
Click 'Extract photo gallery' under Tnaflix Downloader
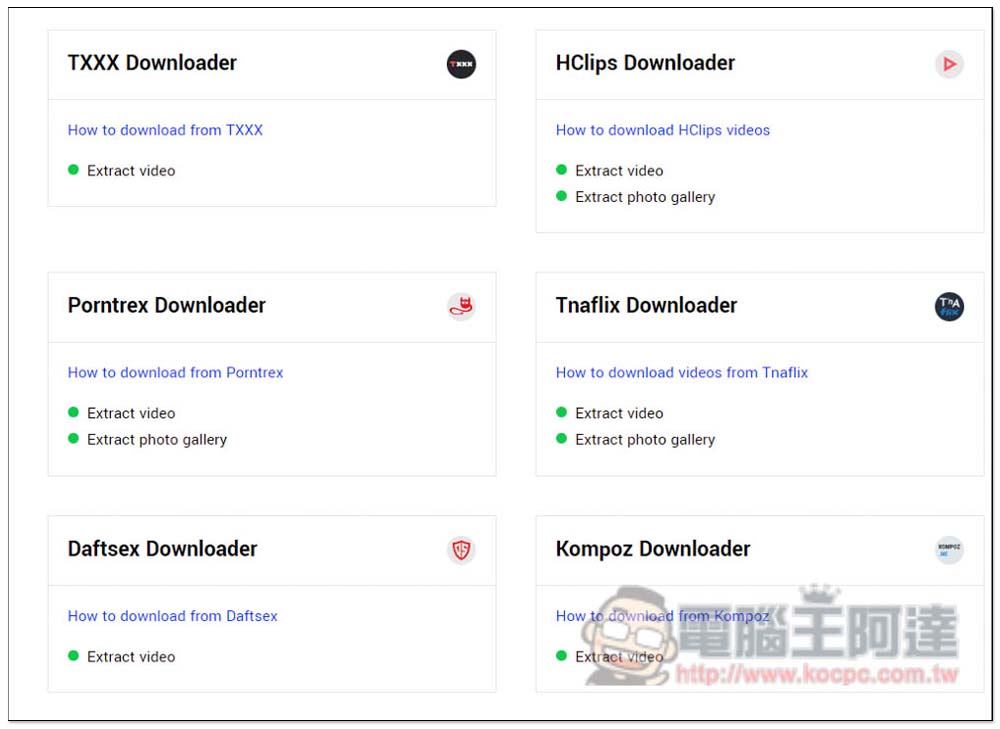(x=645, y=440)
